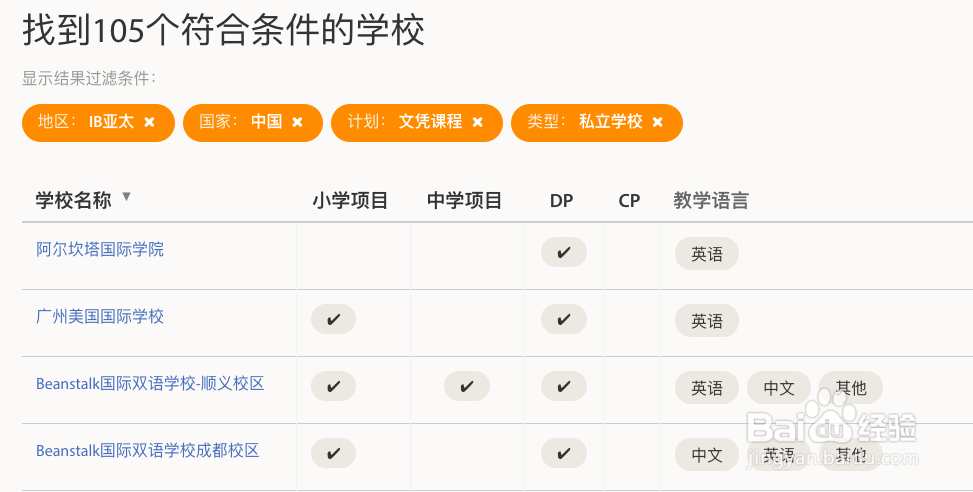Click 中文 language tag in 顺义校区 row
973x492 pixels.
[779, 388]
